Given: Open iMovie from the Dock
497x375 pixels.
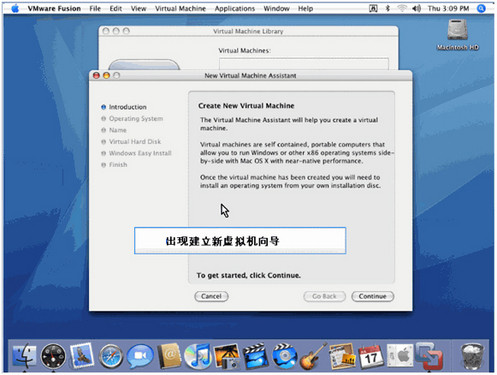Looking at the screenshot, I should coord(256,356).
